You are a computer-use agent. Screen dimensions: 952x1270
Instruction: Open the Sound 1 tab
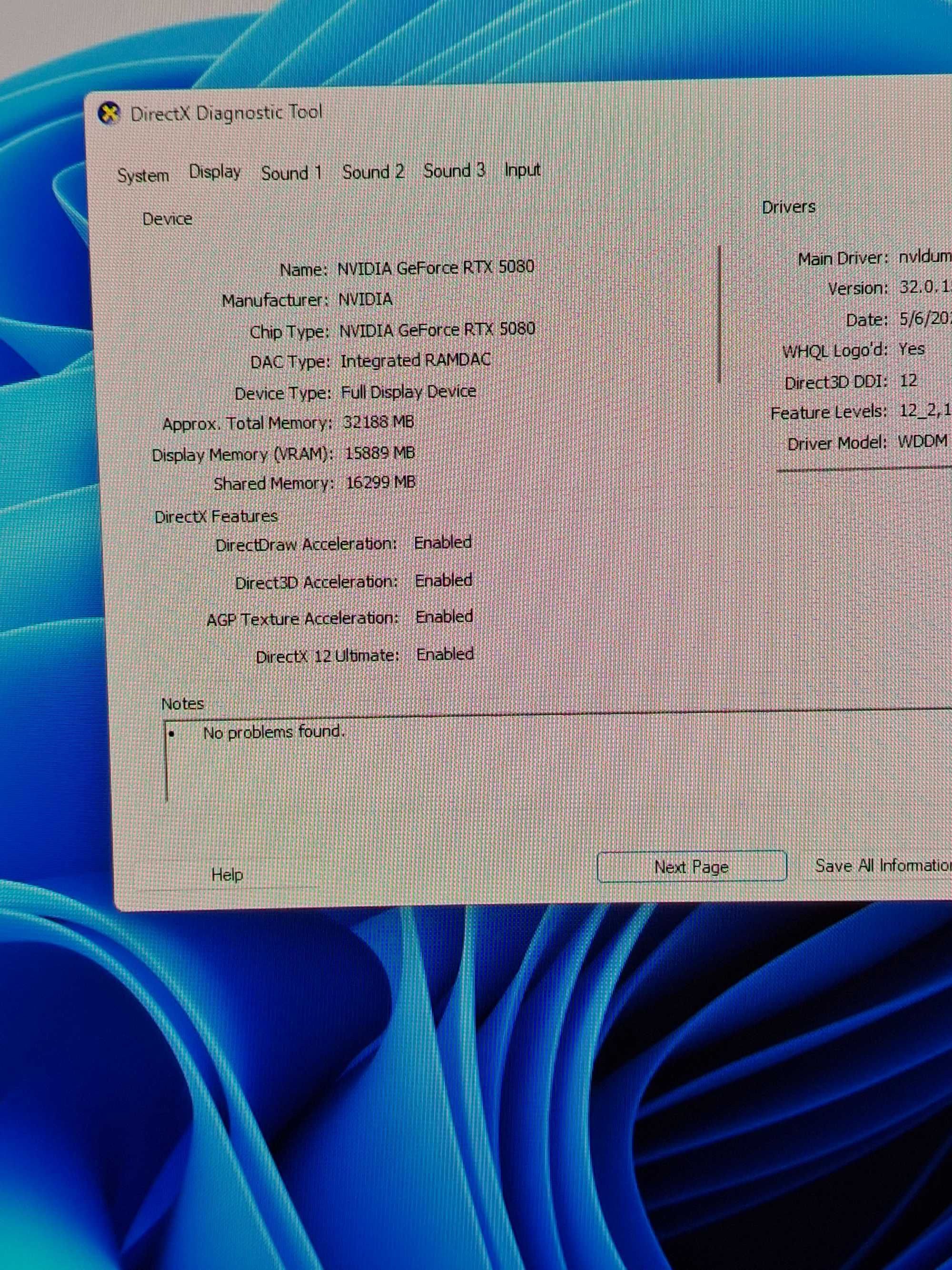(291, 173)
